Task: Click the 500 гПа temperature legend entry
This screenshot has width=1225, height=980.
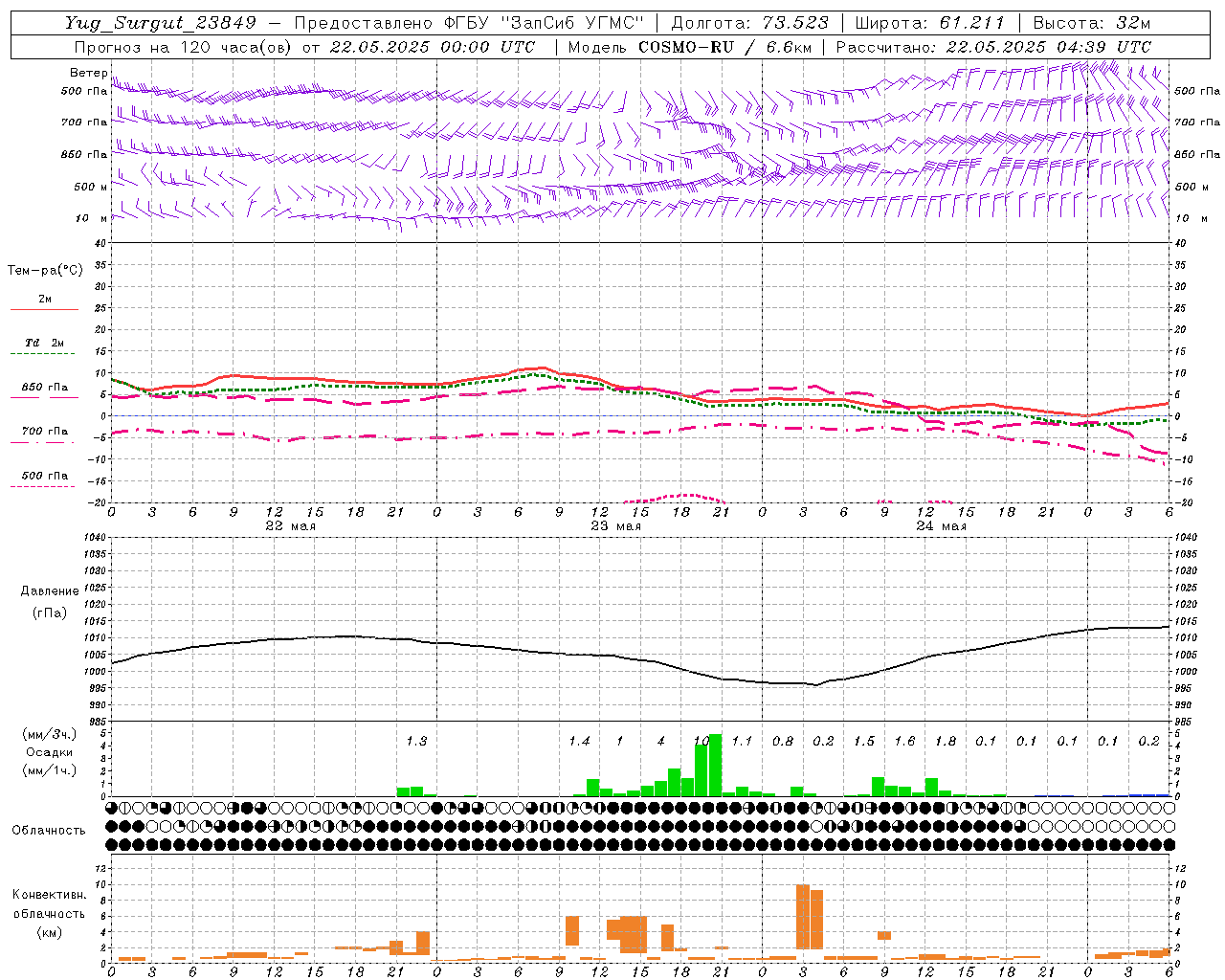Action: tap(45, 476)
